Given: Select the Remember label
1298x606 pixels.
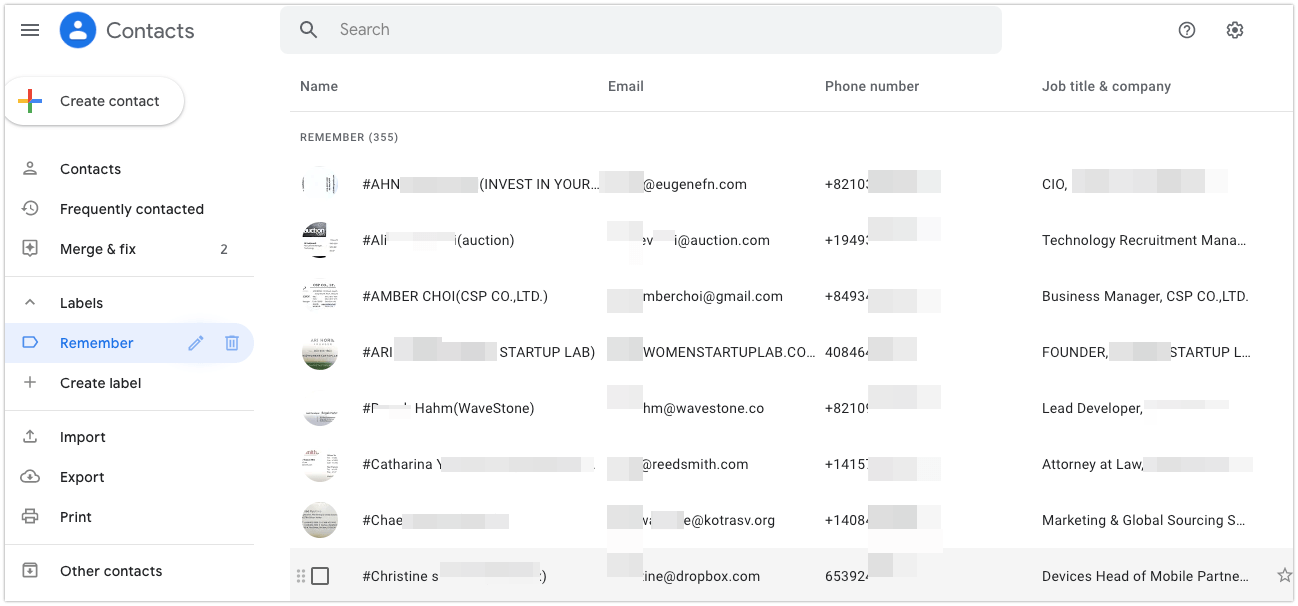Looking at the screenshot, I should [97, 343].
